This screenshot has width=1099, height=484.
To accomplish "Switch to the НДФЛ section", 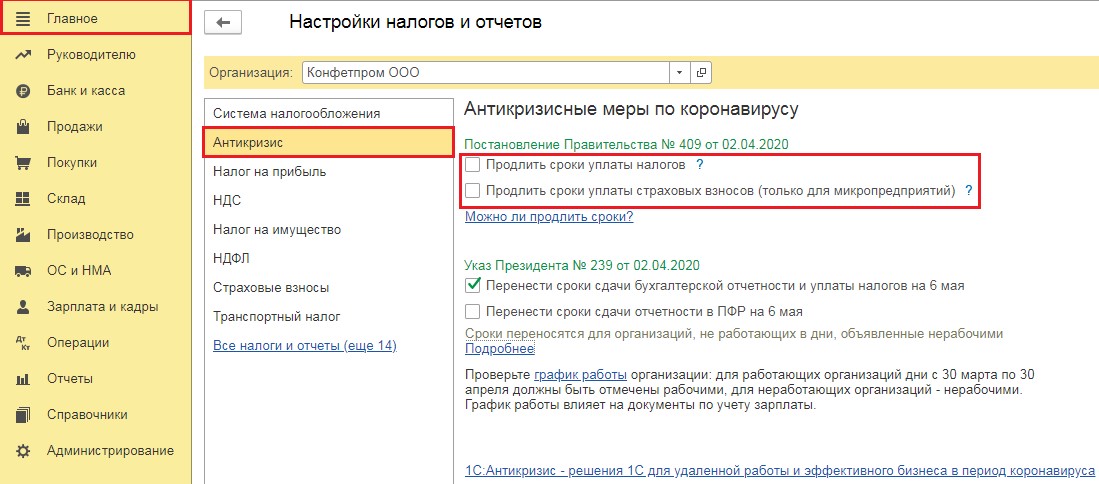I will click(x=231, y=259).
